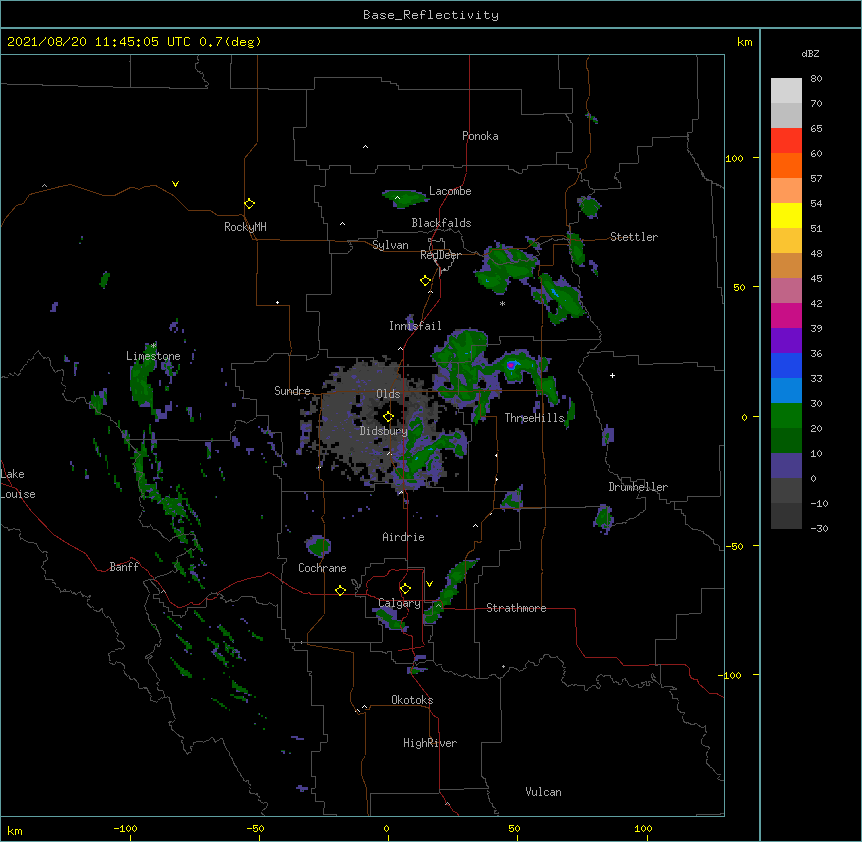
Task: Click the HighRiver city label
Action: tap(430, 743)
